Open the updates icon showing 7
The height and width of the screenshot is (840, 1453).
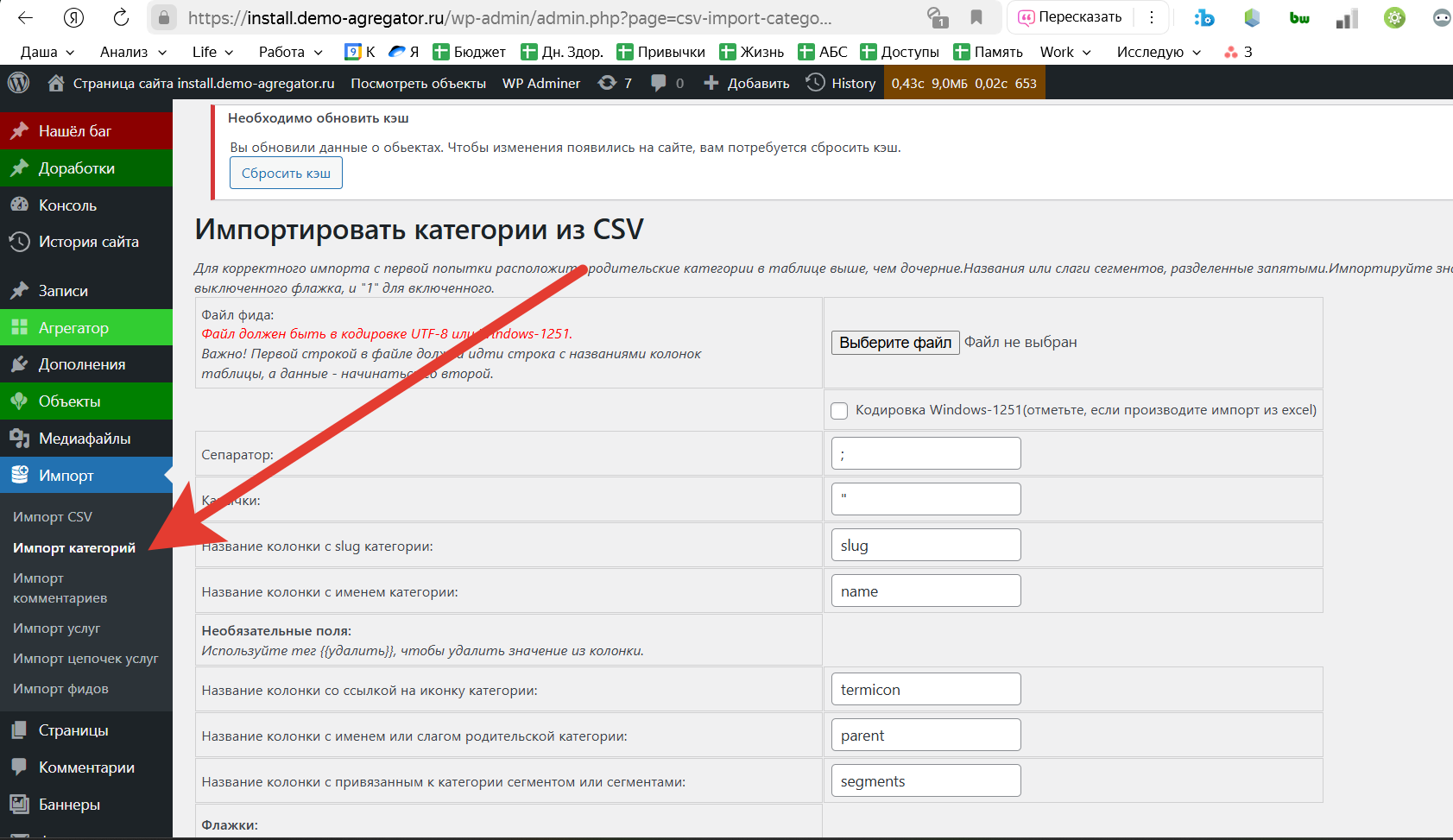click(x=615, y=83)
